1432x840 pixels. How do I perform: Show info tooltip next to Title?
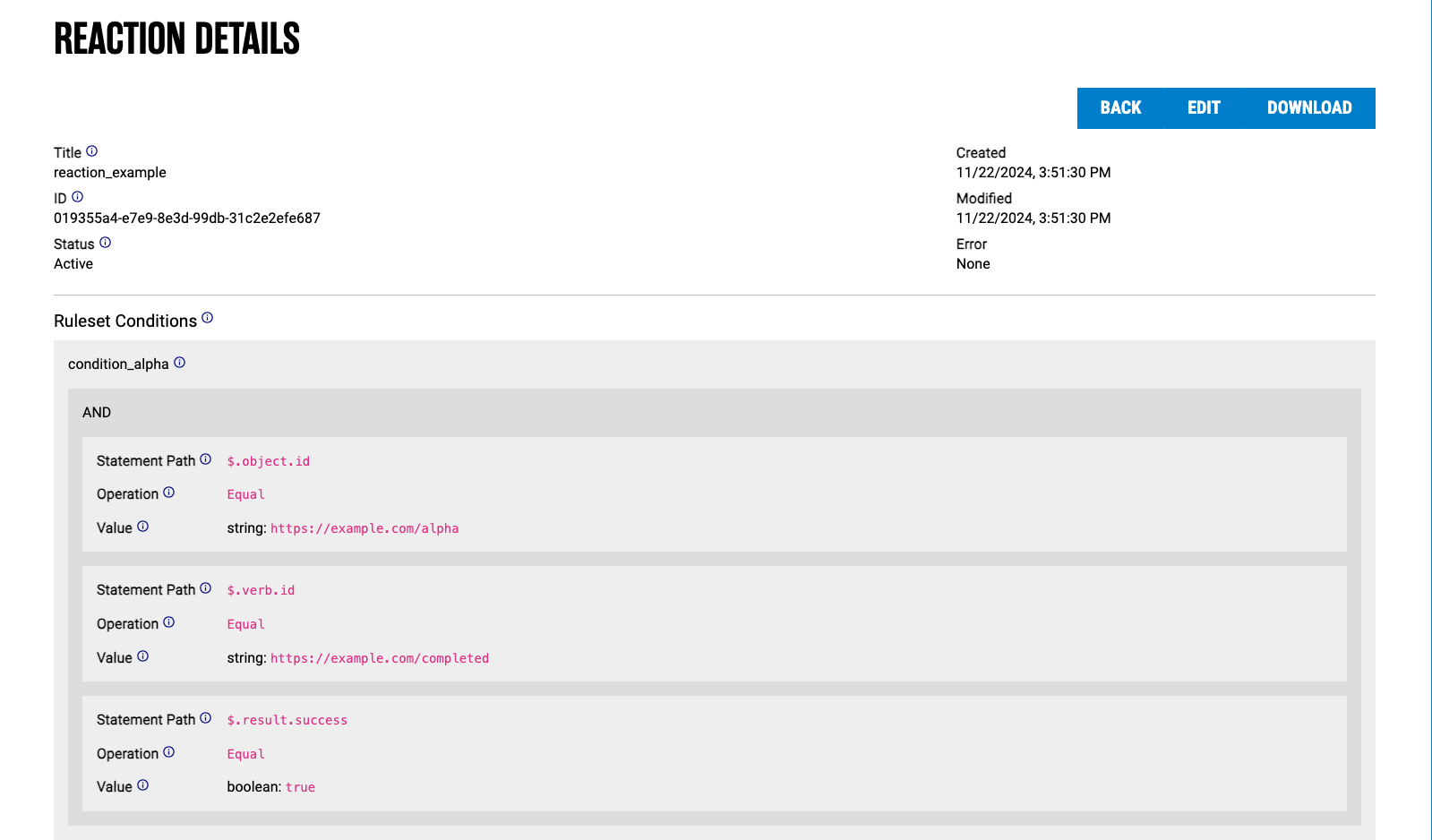pos(91,151)
